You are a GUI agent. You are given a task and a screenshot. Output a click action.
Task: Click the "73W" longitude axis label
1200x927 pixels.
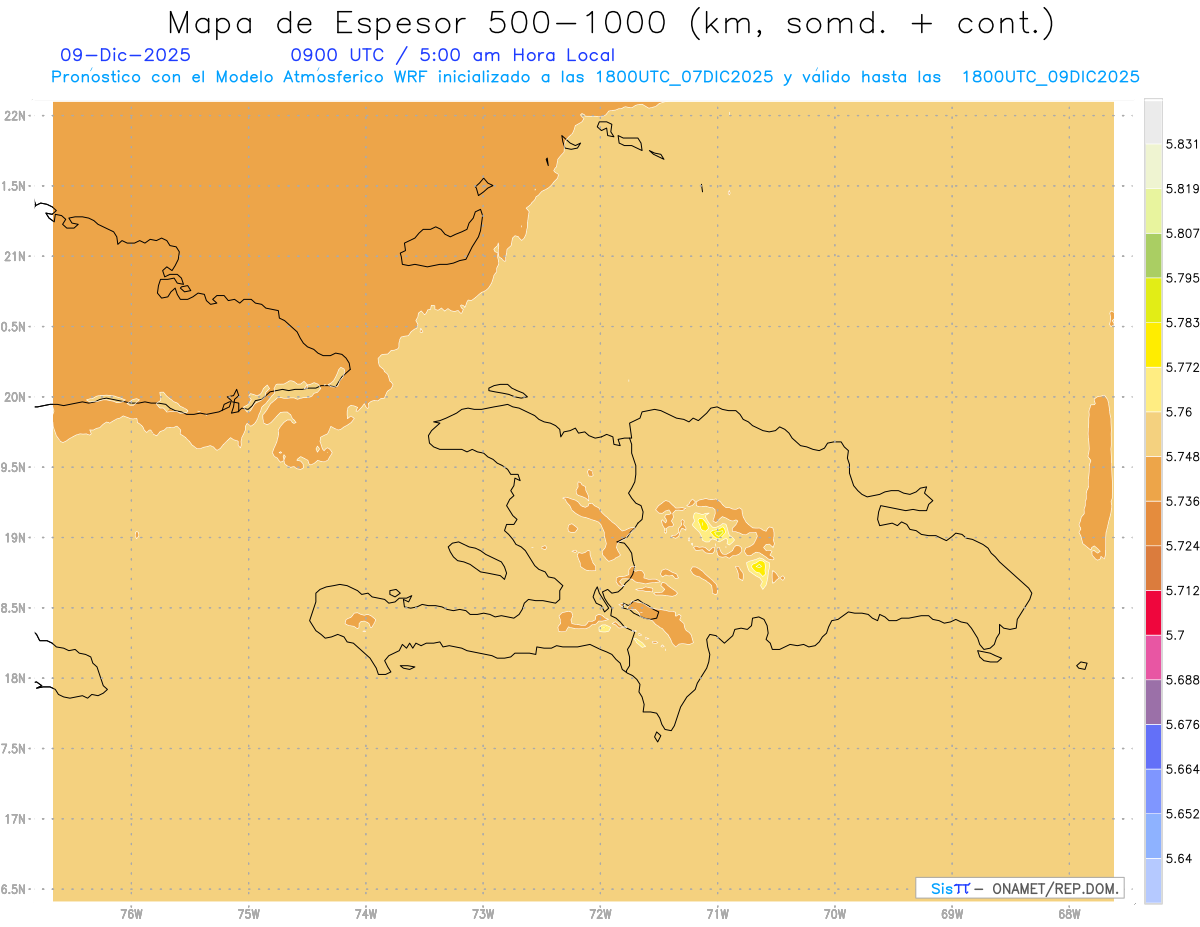coord(483,914)
